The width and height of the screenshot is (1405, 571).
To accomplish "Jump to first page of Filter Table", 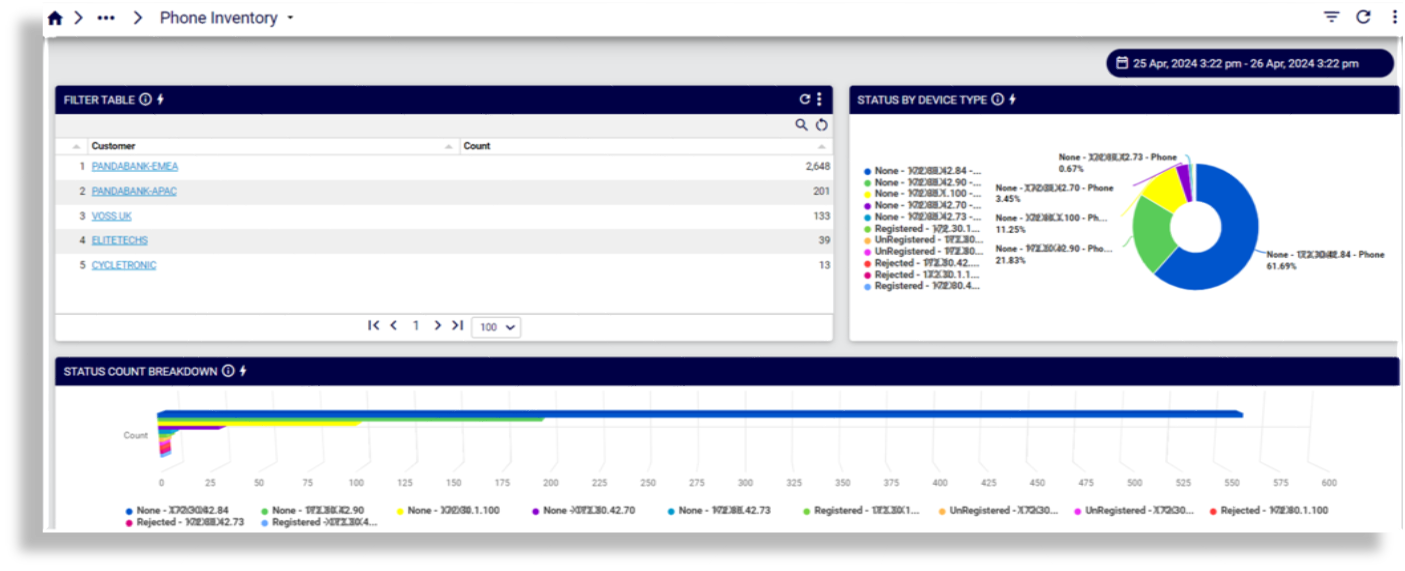I will pyautogui.click(x=373, y=326).
